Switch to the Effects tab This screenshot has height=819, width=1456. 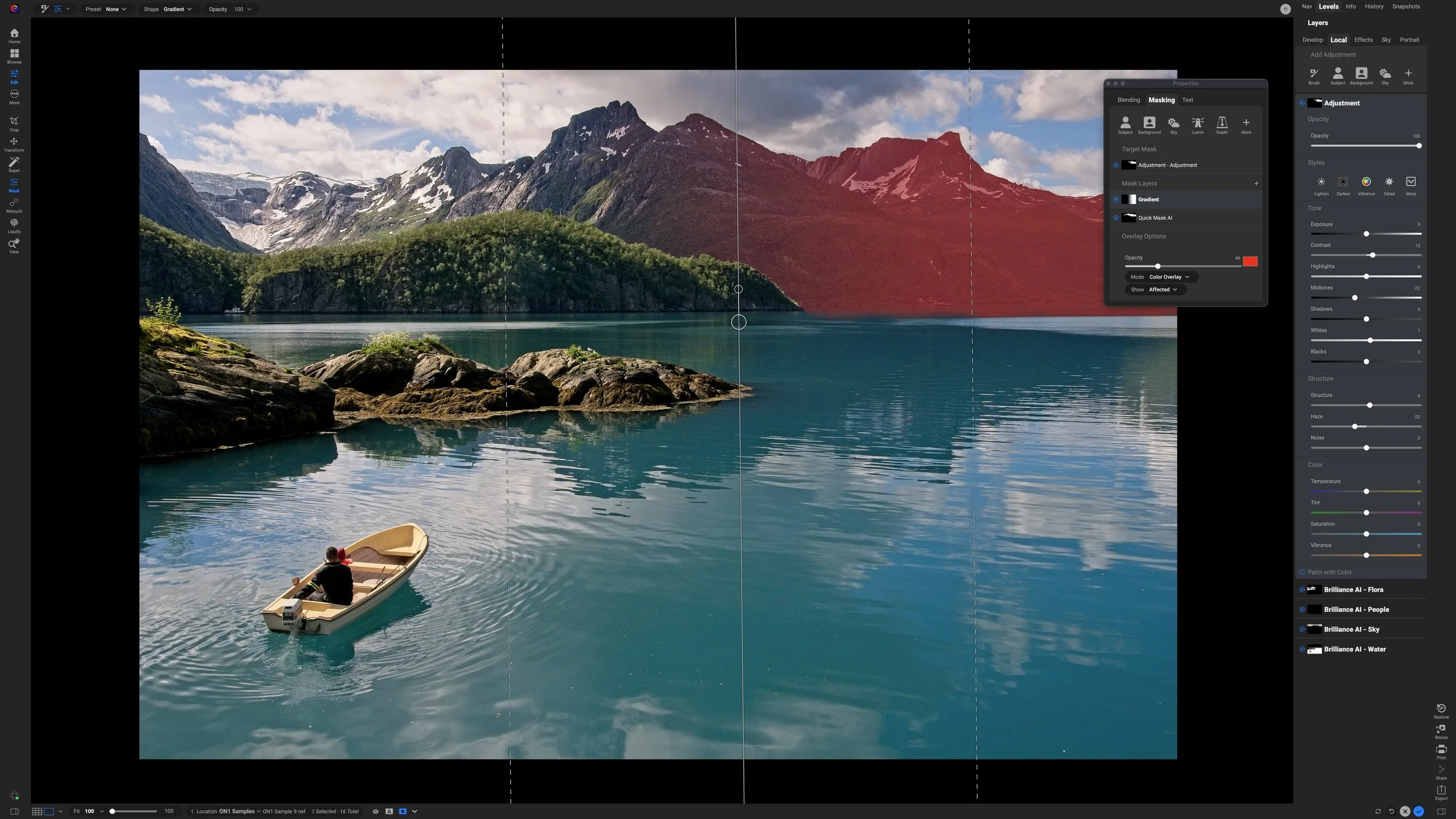coord(1363,40)
